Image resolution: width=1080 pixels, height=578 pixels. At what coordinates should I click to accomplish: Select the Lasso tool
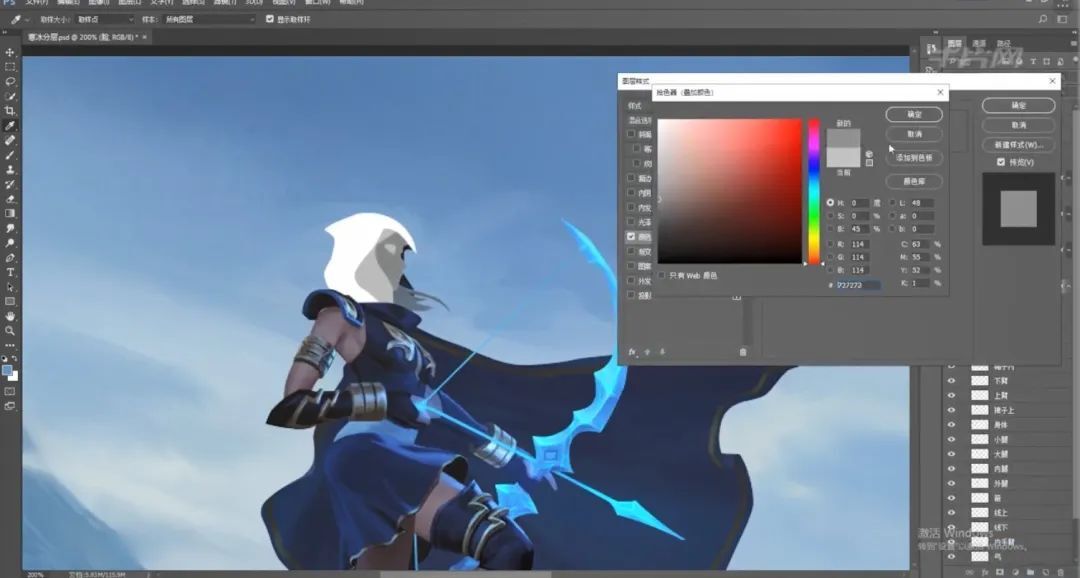pos(10,81)
